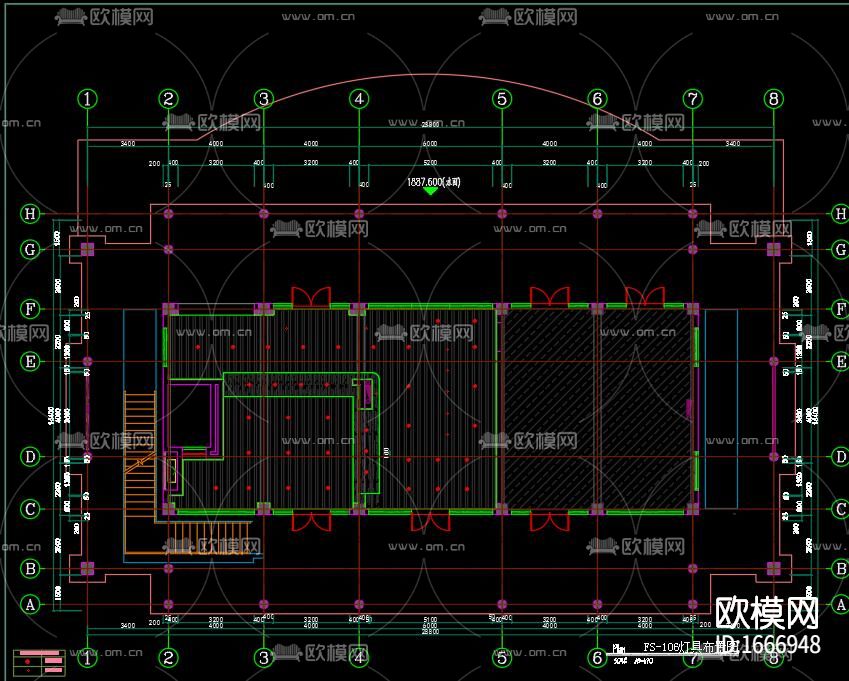This screenshot has height=681, width=849.
Task: Pick axis bubble G on left side
Action: click(30, 250)
